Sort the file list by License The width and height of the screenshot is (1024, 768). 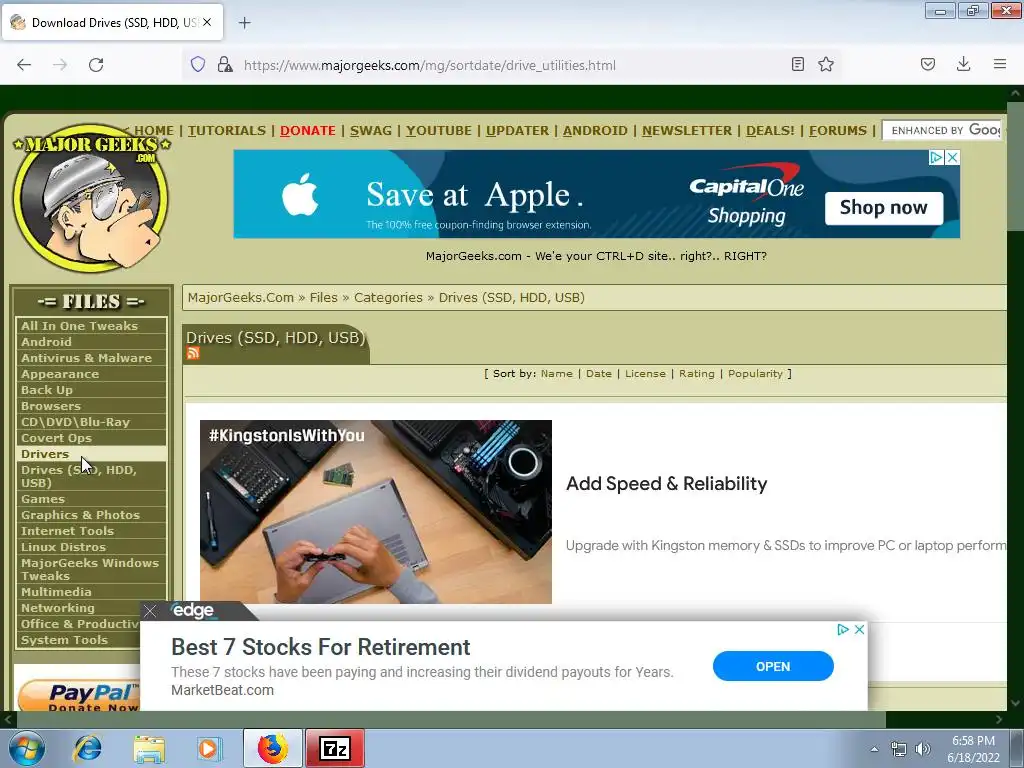[x=645, y=374]
